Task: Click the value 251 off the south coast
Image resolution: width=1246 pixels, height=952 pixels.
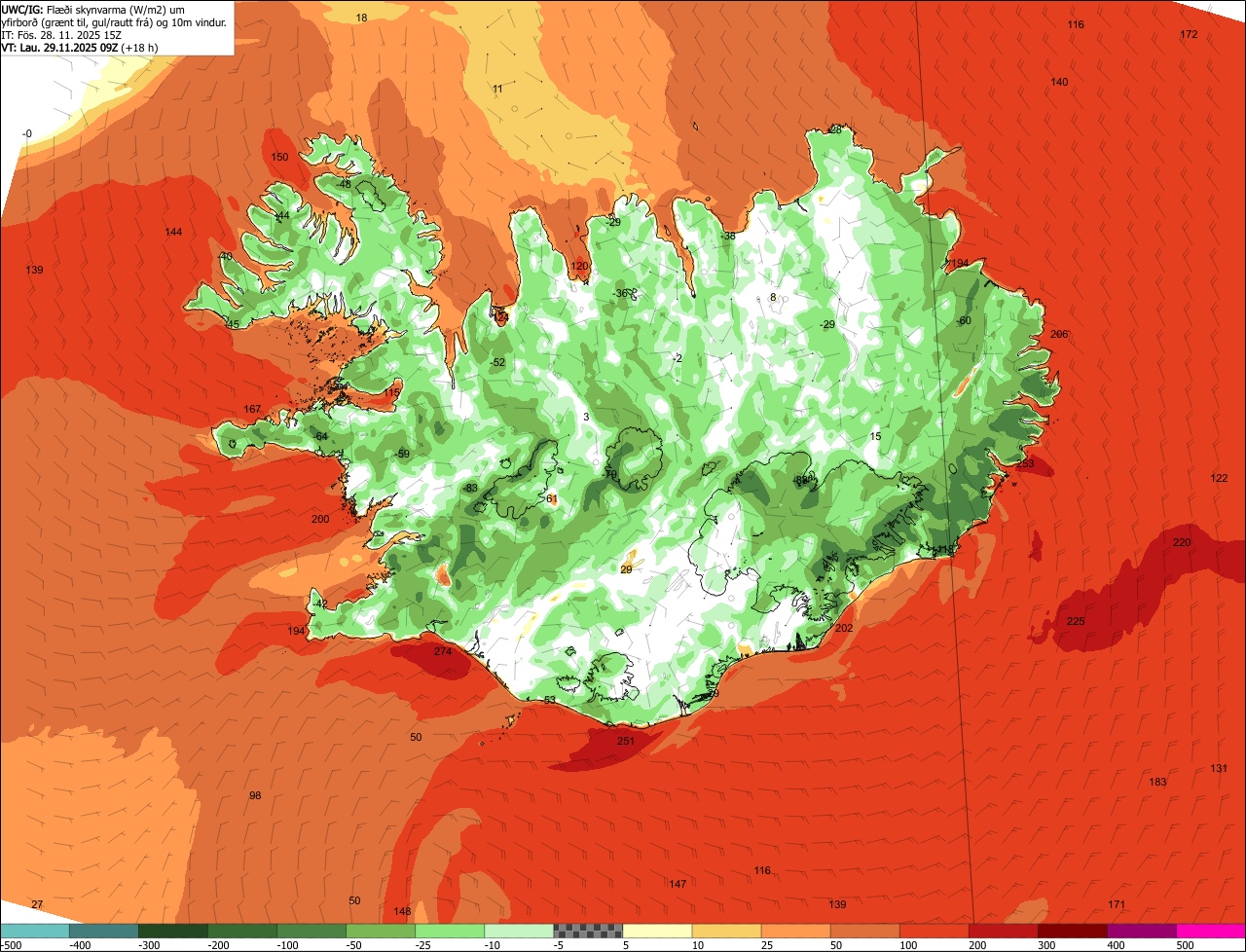Action: click(x=626, y=741)
